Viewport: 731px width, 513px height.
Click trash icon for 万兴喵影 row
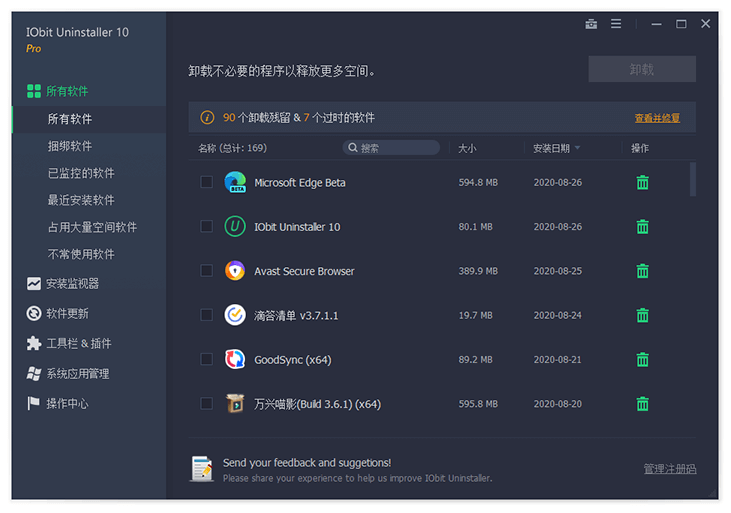642,404
